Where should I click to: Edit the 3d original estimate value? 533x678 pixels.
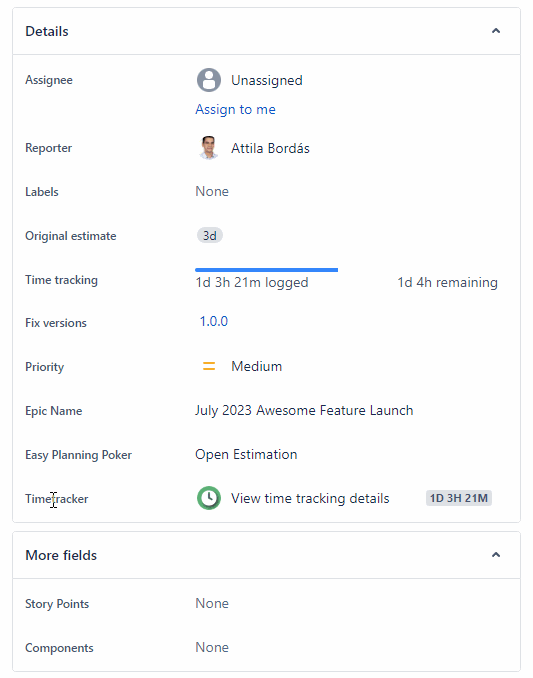210,236
